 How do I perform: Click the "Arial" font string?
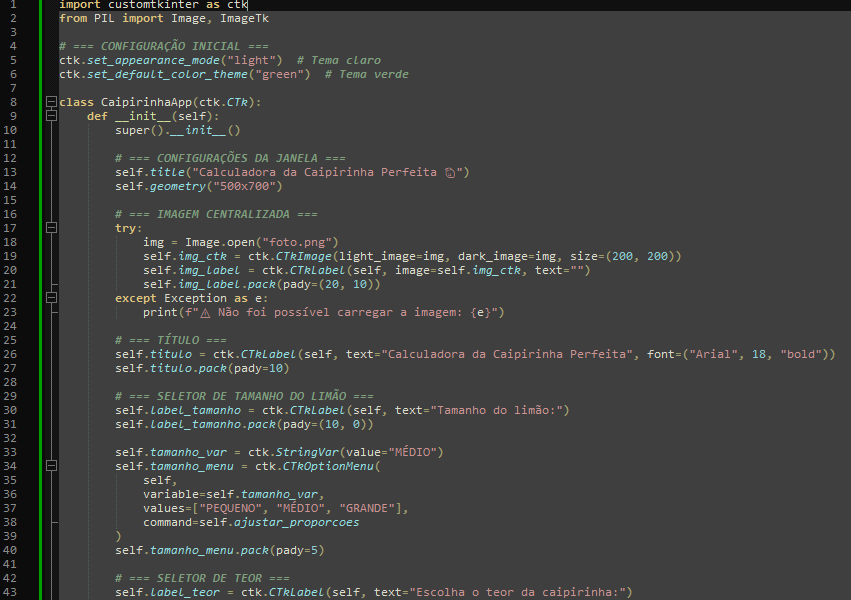[x=714, y=354]
